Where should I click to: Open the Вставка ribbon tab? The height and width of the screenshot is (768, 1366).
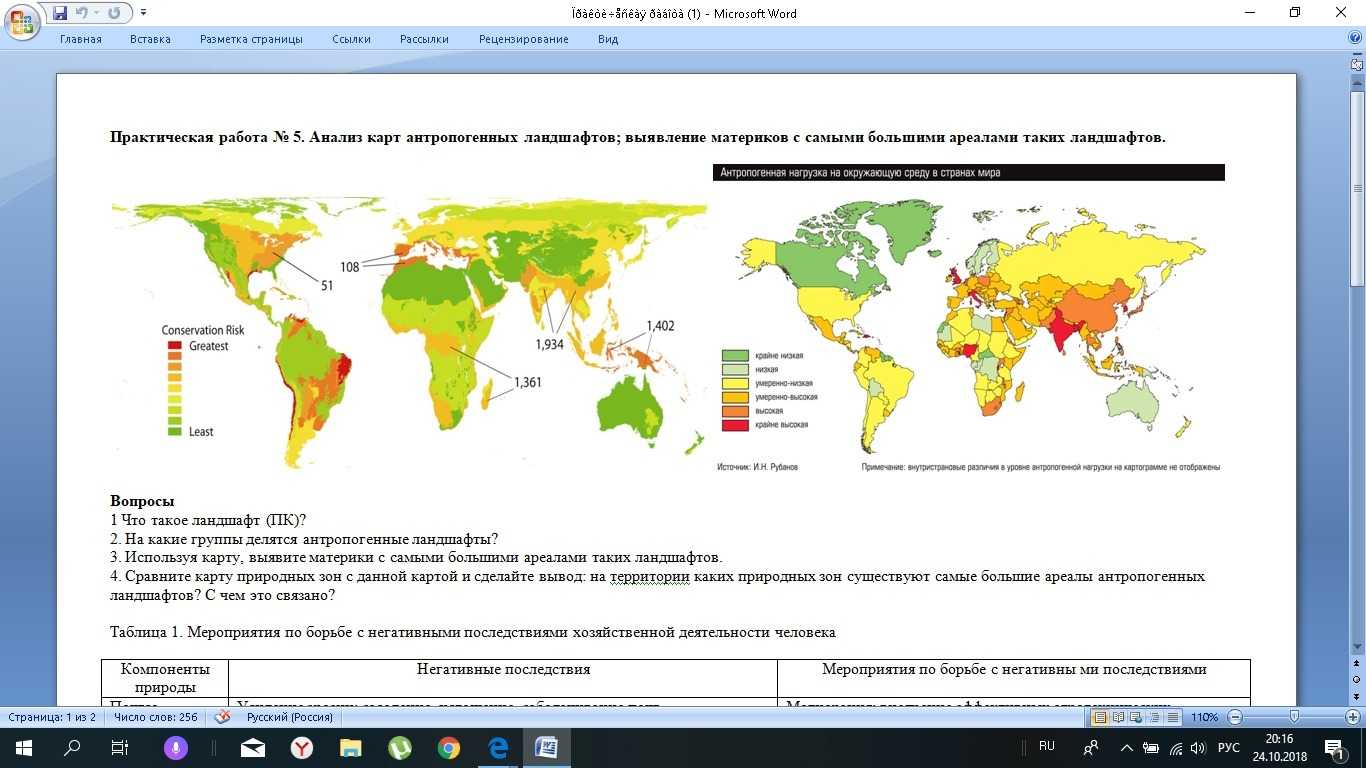point(150,39)
